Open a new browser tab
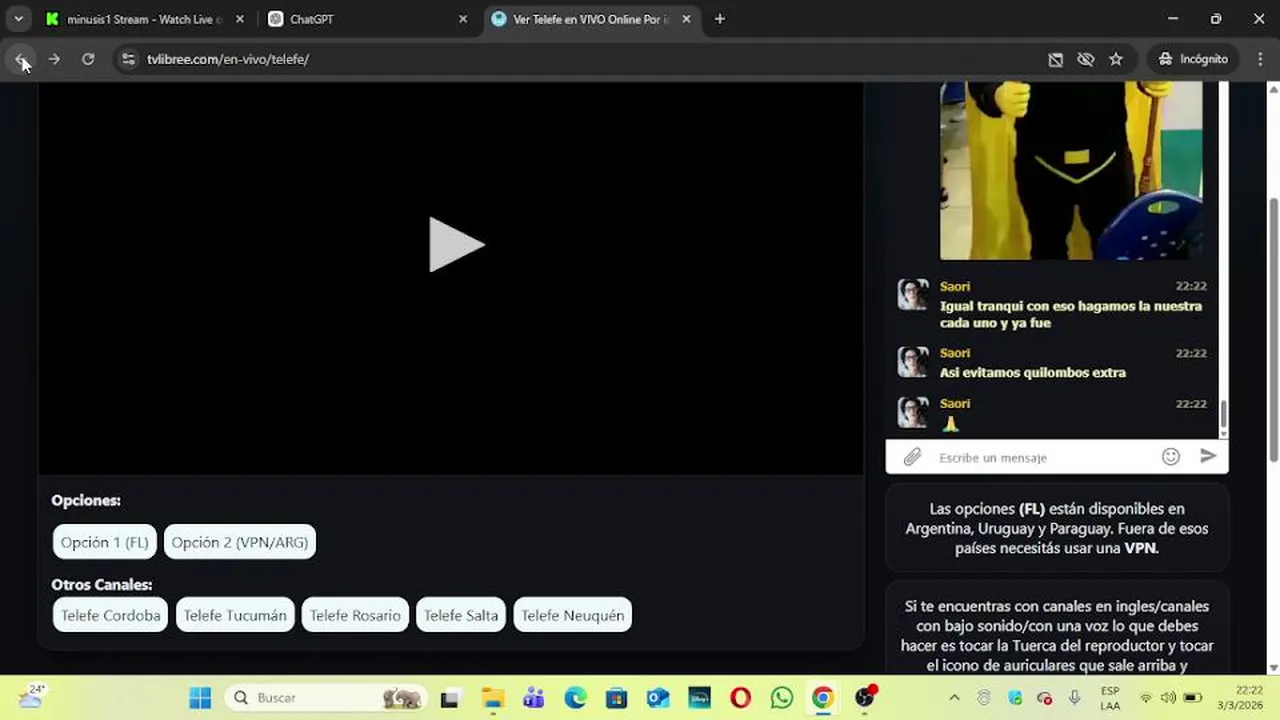Screen dimensions: 1280x720 pos(719,19)
